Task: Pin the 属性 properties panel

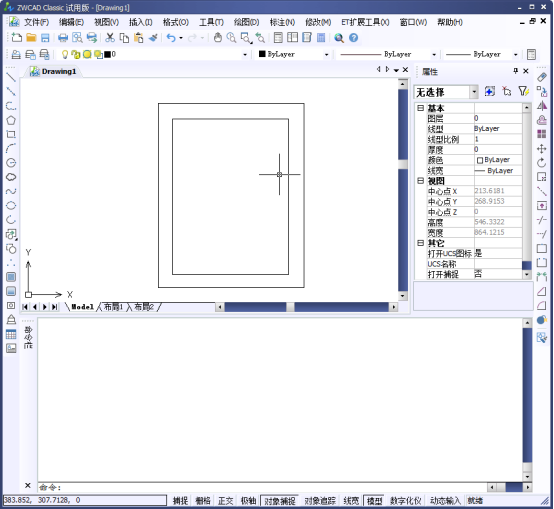Action: tap(515, 71)
